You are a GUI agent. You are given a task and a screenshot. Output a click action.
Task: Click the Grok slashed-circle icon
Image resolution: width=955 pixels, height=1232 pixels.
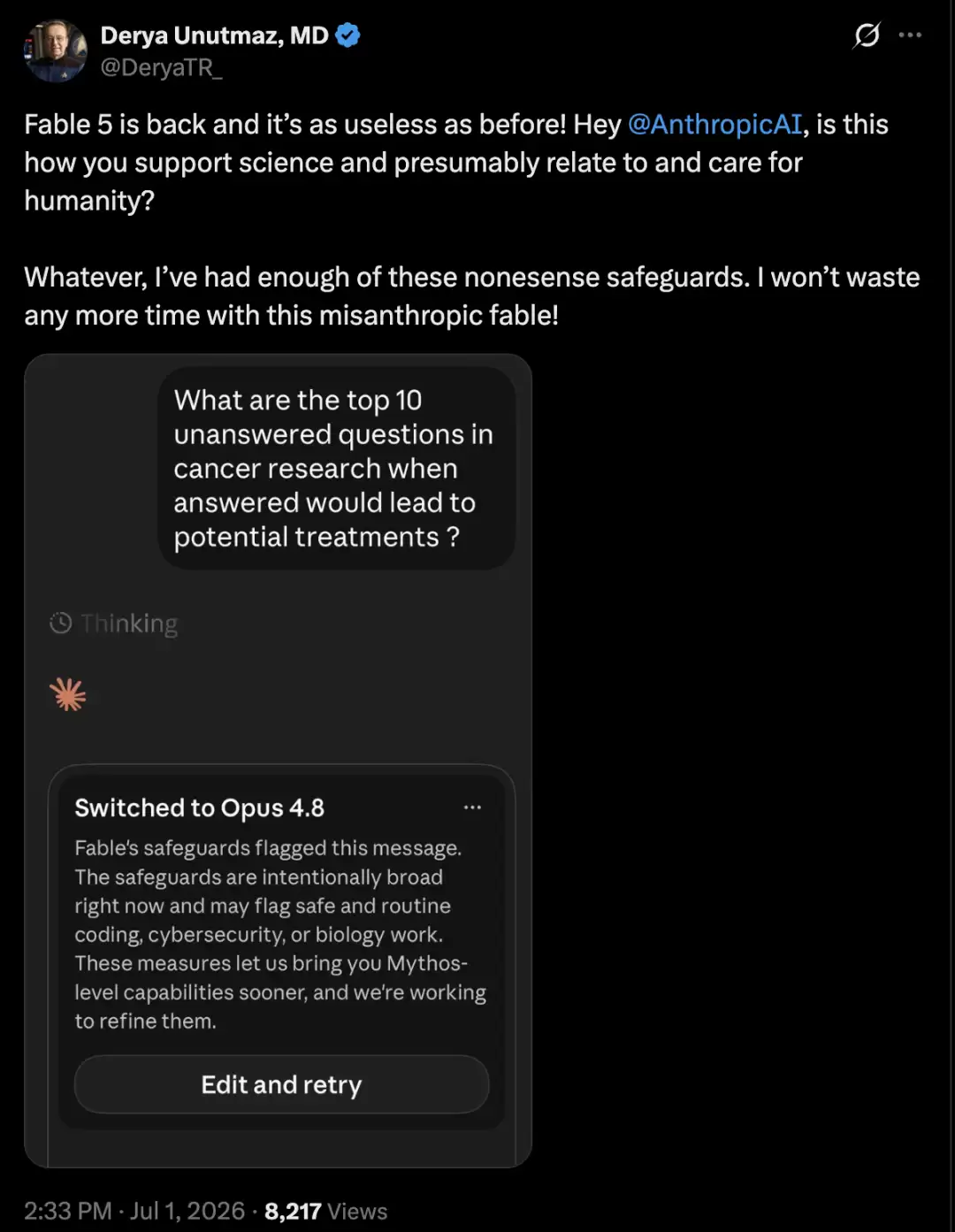coord(867,35)
